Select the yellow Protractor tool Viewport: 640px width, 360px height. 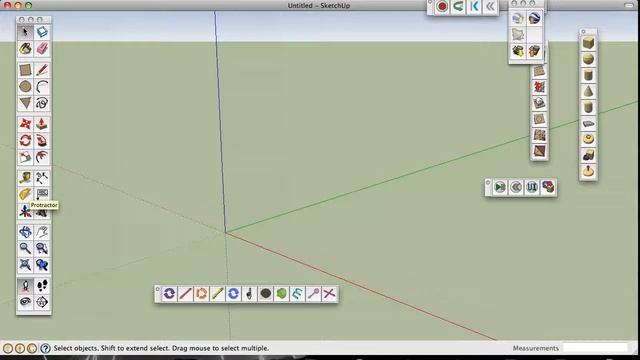[25, 194]
